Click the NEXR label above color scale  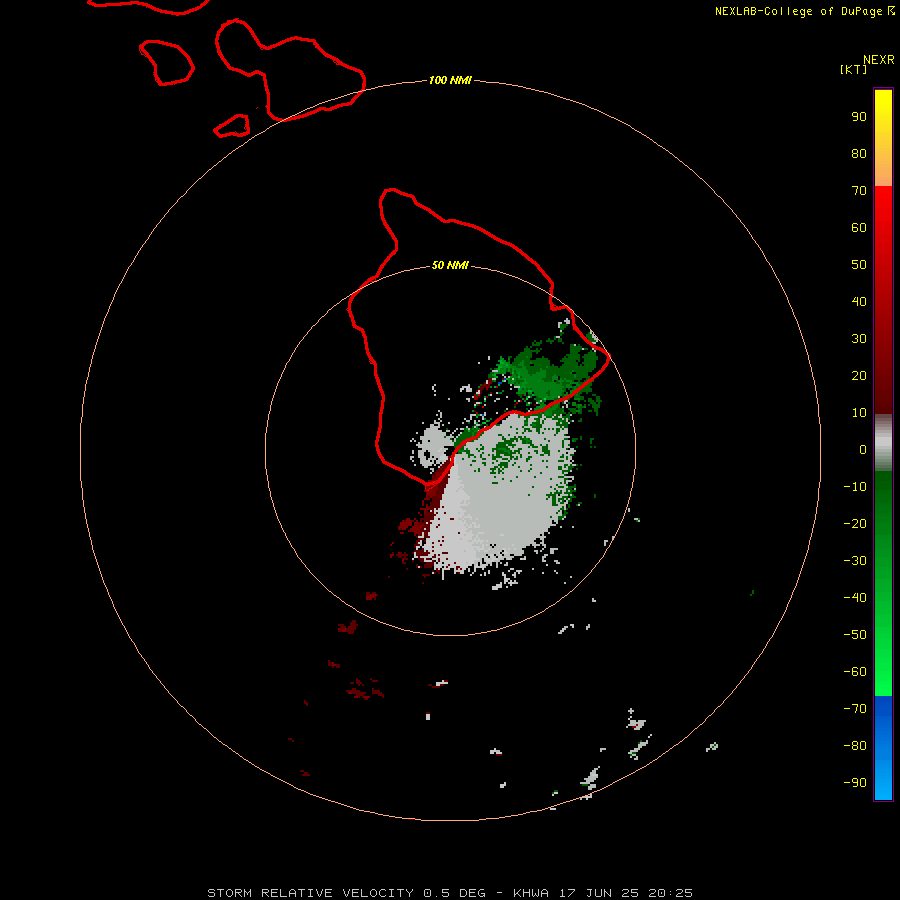[879, 60]
